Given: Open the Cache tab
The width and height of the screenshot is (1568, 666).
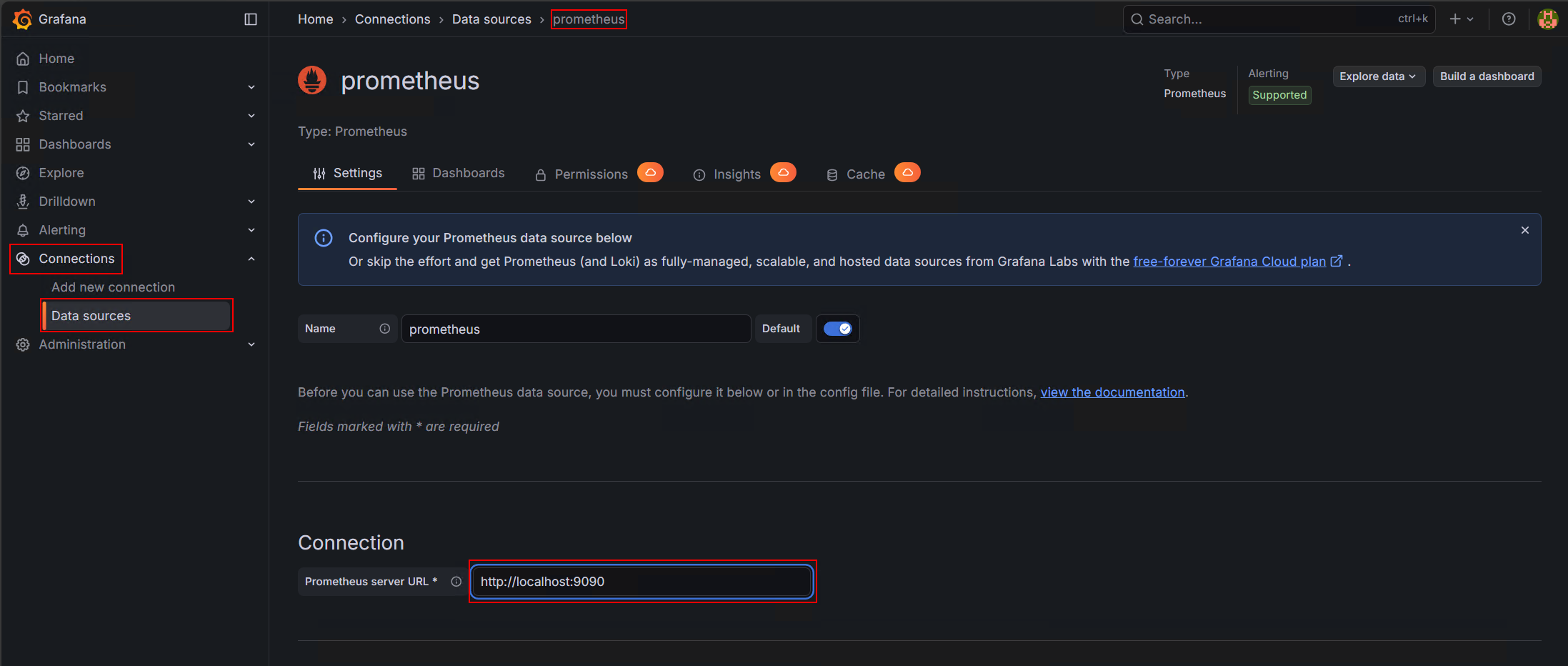Looking at the screenshot, I should coord(865,174).
